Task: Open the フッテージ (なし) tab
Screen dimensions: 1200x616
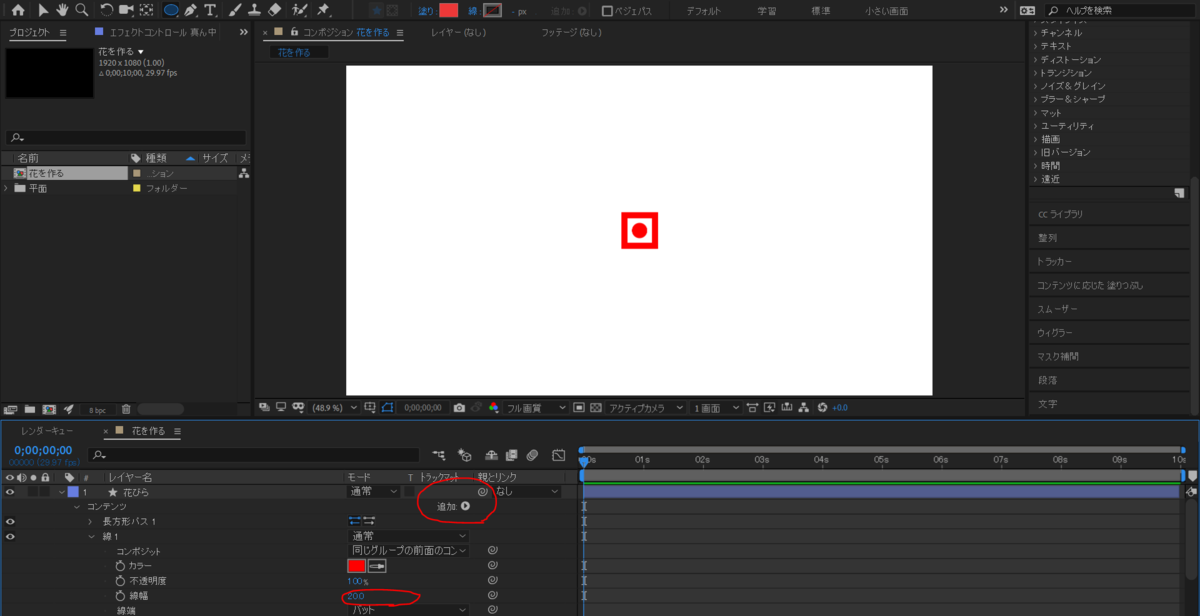Action: point(571,32)
